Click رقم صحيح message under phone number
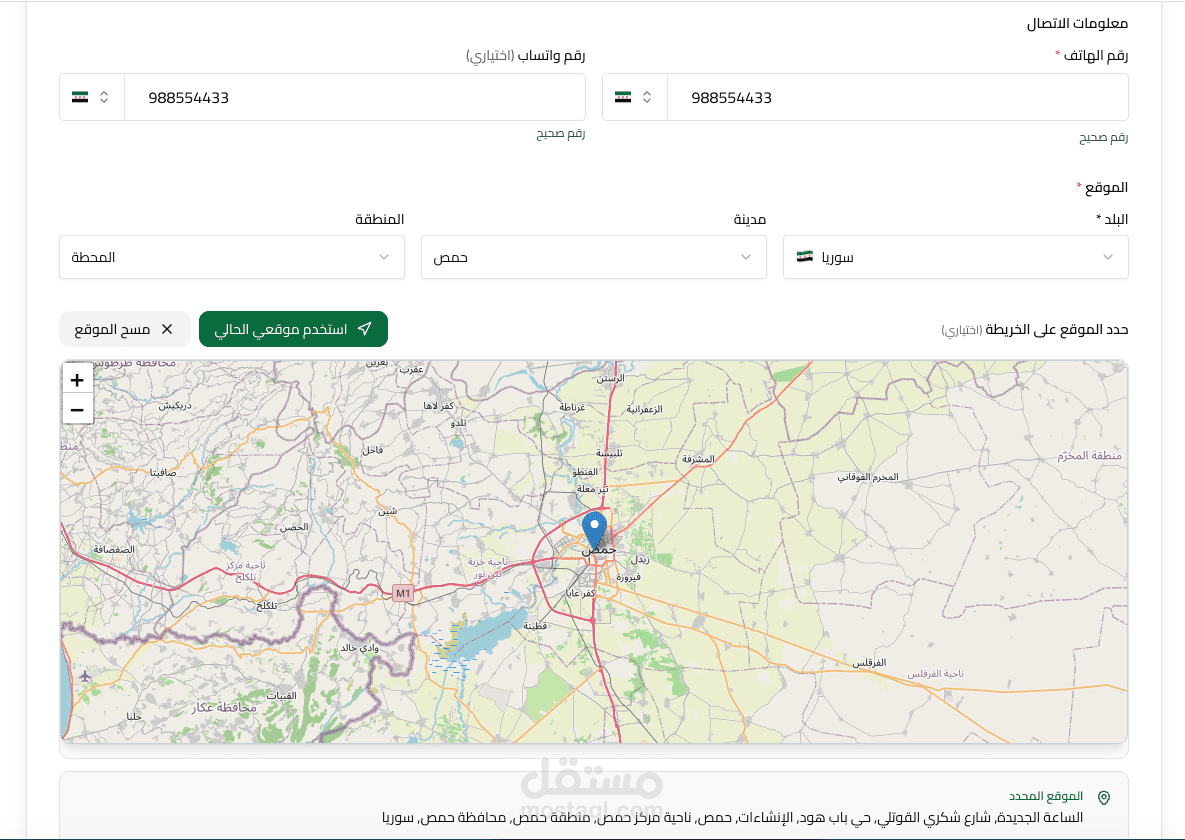Viewport: 1185px width, 840px height. coord(1103,138)
